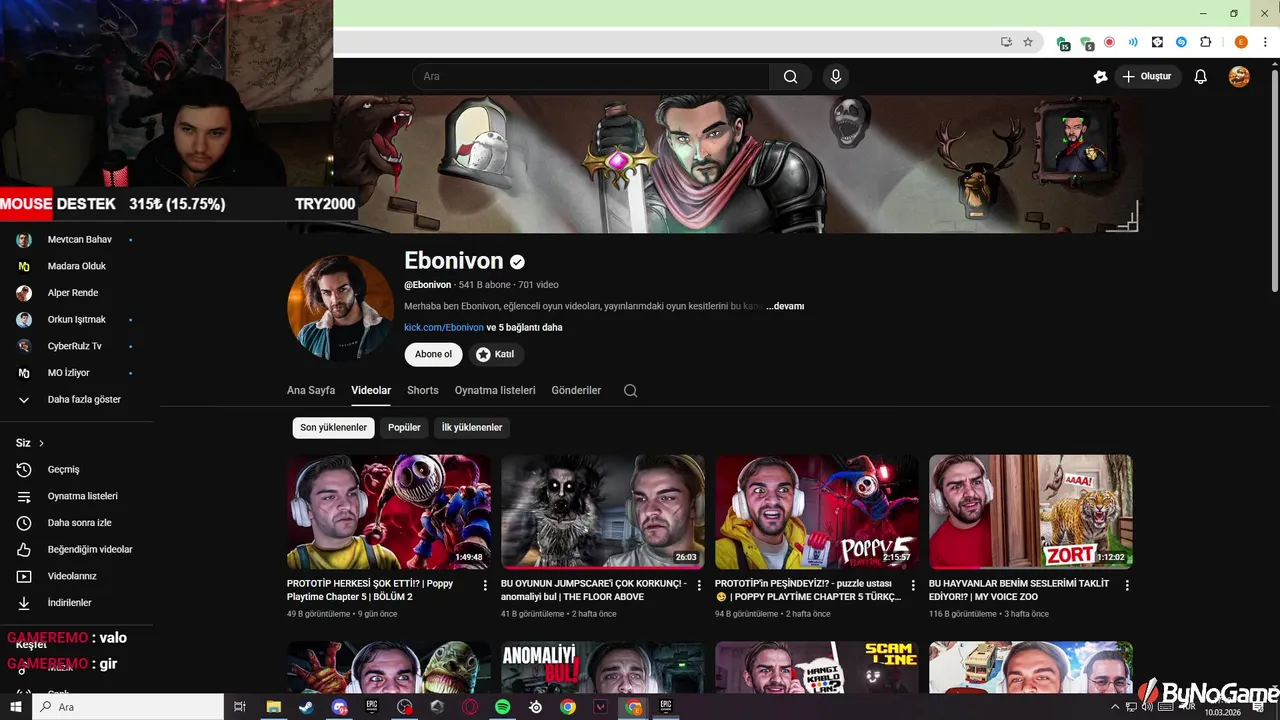1280x720 pixels.
Task: Open the kick.com/Ebonivon link
Action: point(444,327)
